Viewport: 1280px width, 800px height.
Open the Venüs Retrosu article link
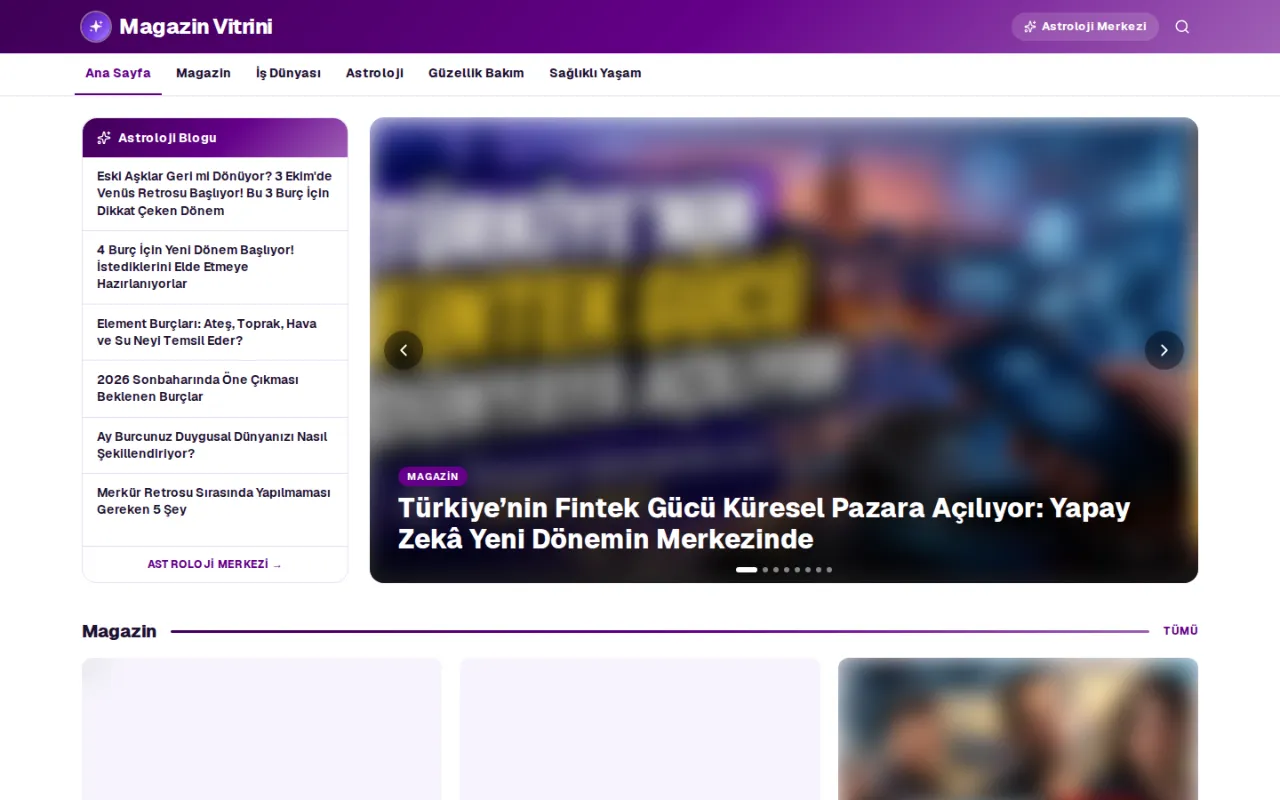click(214, 193)
